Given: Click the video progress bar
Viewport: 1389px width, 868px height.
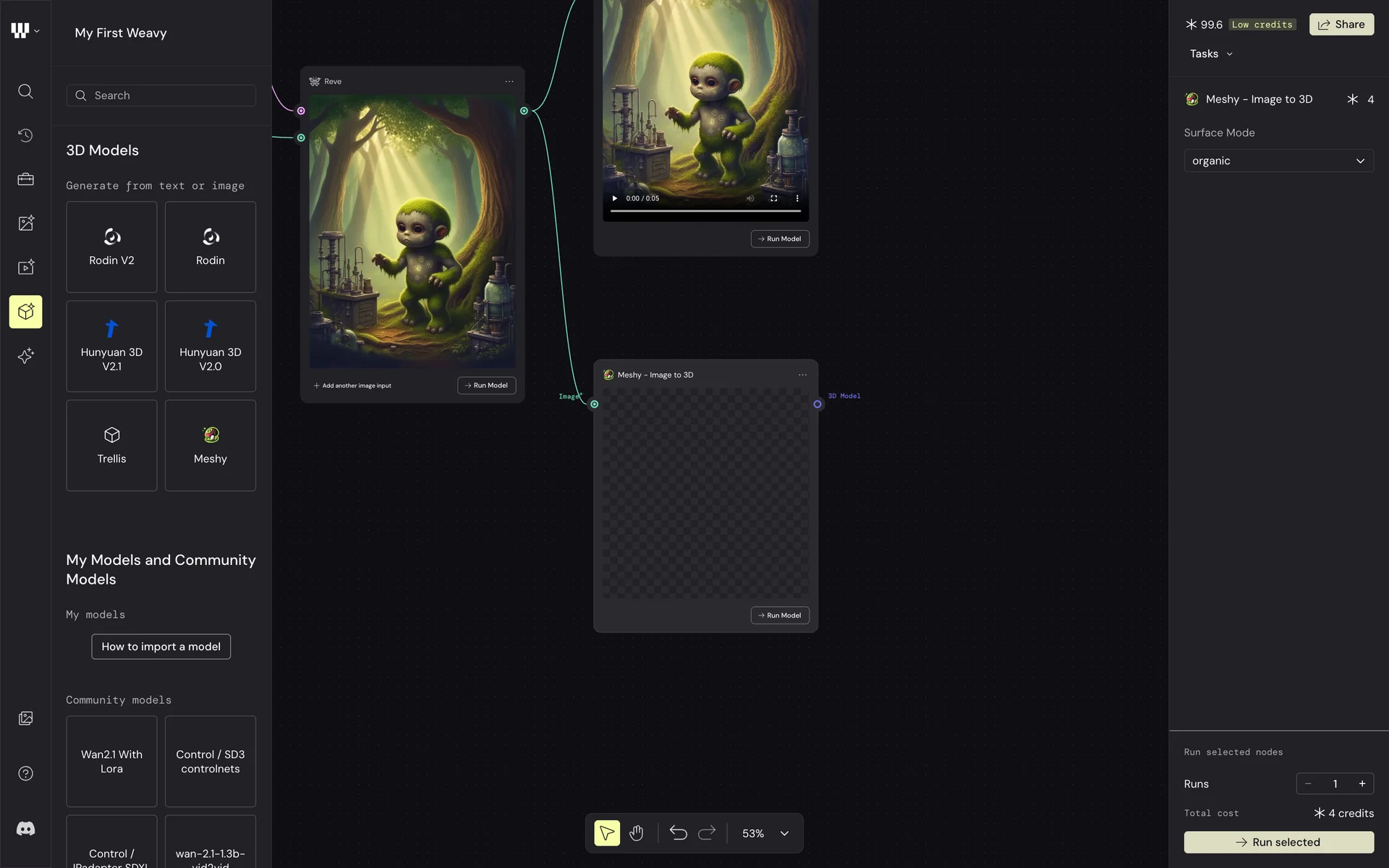Looking at the screenshot, I should tap(705, 210).
